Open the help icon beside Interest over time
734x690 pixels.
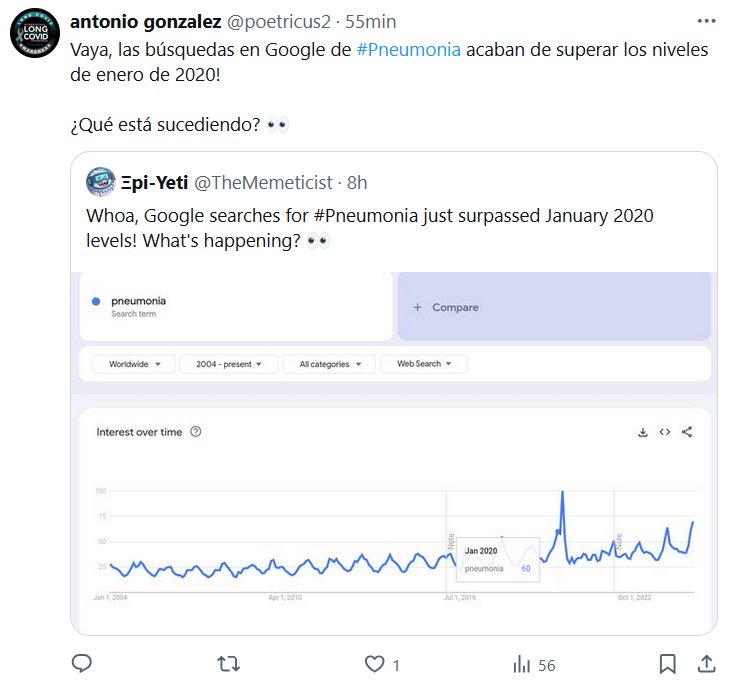click(x=196, y=432)
